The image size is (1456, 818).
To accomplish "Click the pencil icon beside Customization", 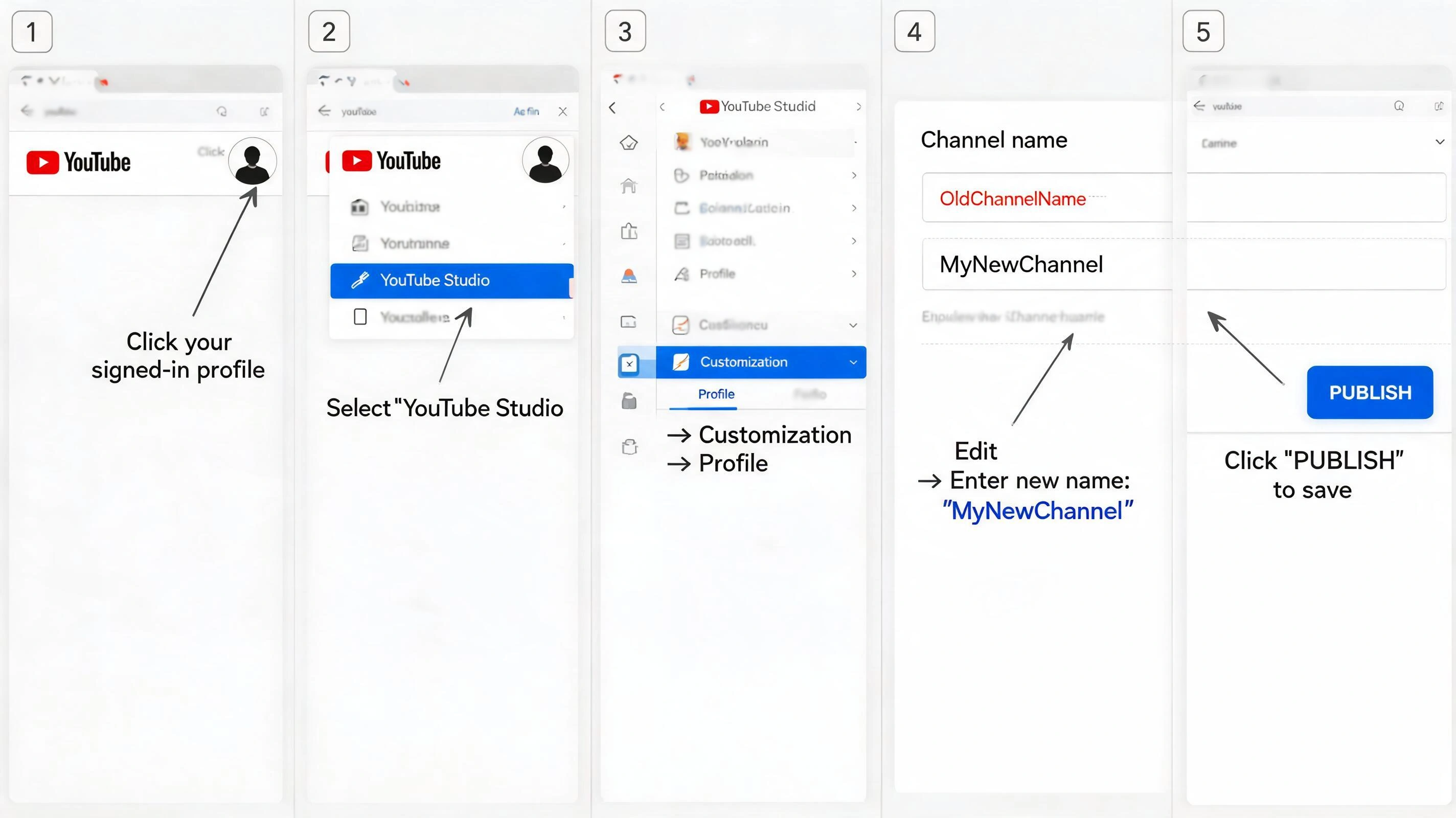I will pyautogui.click(x=681, y=362).
